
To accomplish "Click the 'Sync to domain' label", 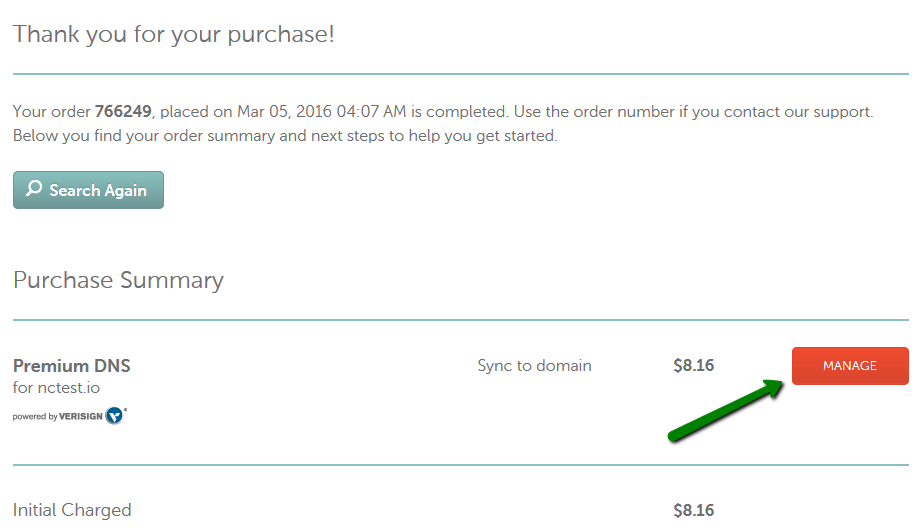I will point(534,366).
